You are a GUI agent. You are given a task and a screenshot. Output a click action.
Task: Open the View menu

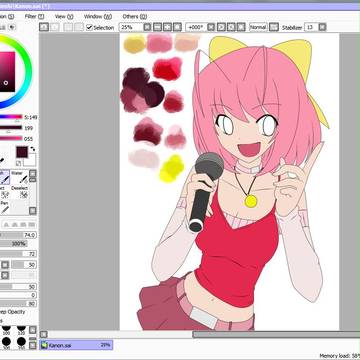coord(64,16)
